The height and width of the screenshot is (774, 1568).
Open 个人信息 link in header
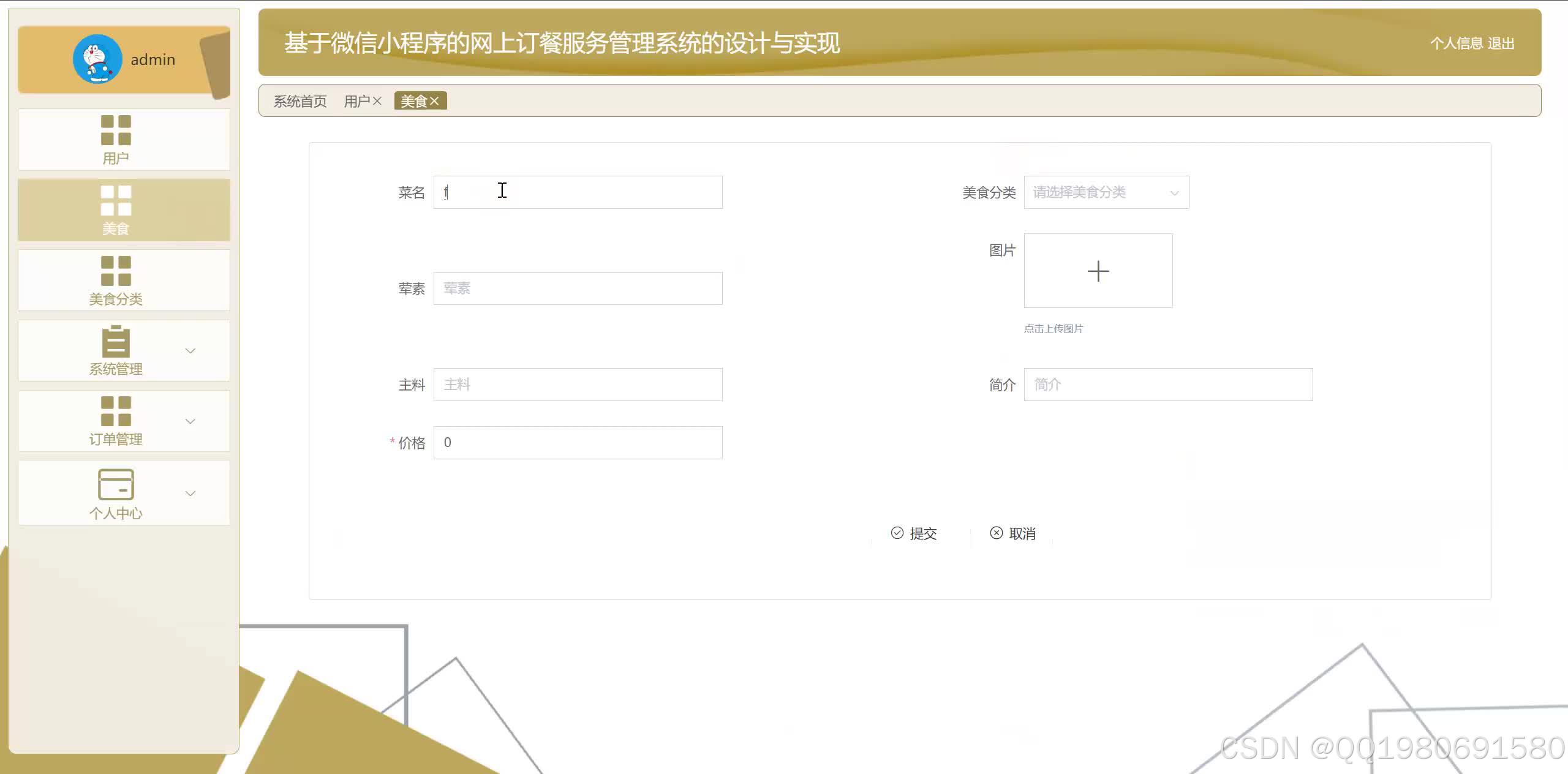[1456, 43]
